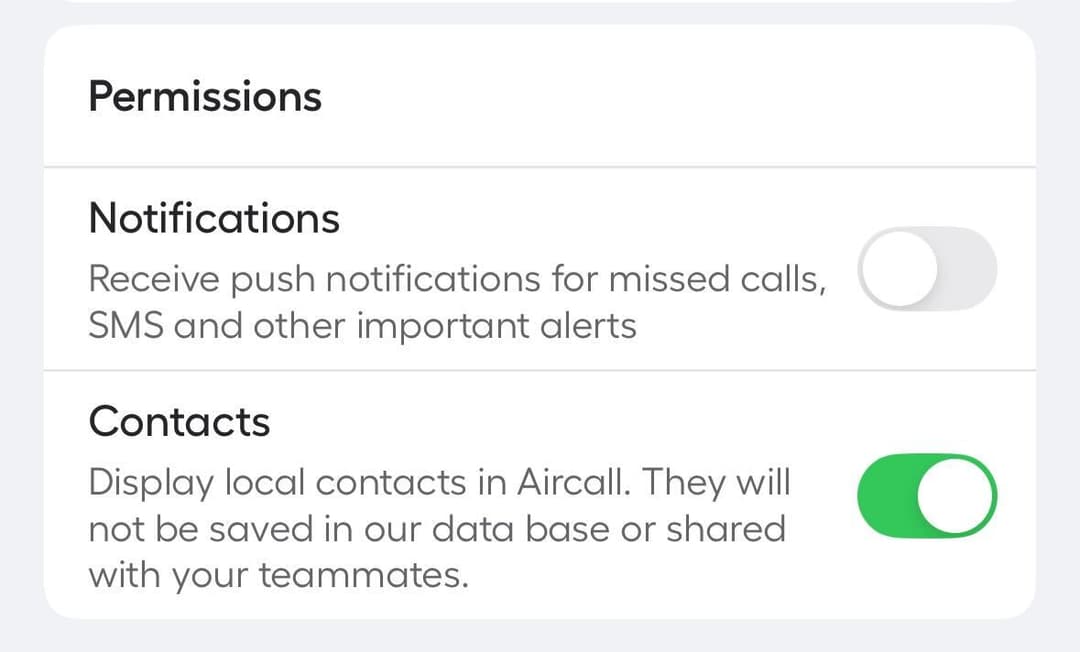Click the push notifications description text
Image resolution: width=1080 pixels, height=652 pixels.
click(x=456, y=302)
